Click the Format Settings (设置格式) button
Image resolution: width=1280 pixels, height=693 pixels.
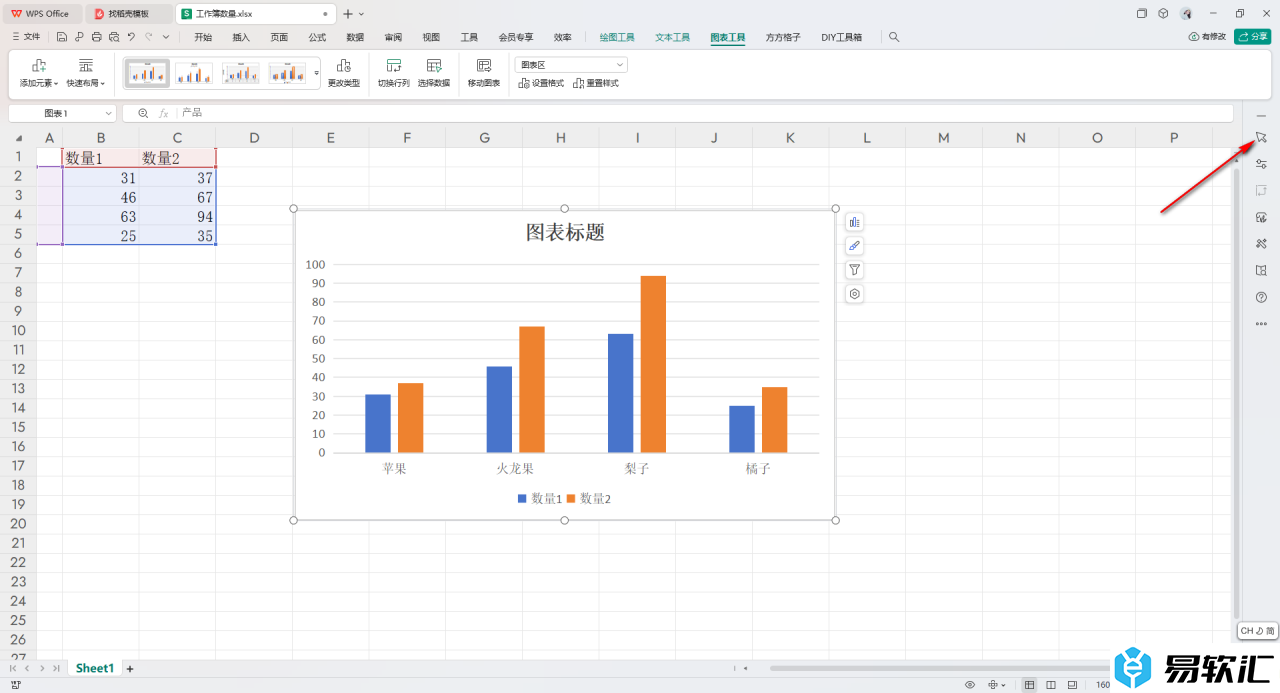tap(541, 83)
